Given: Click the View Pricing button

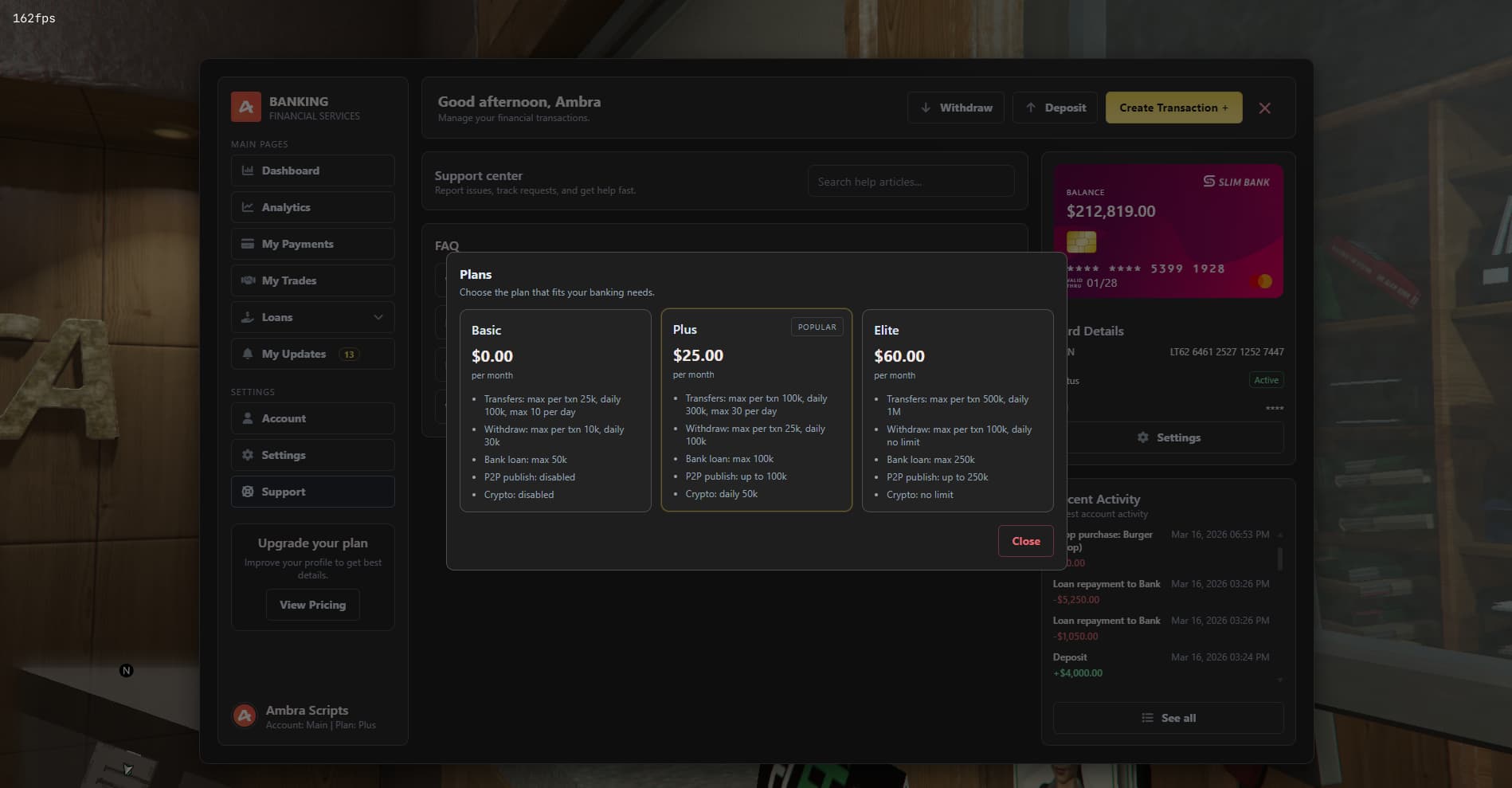Looking at the screenshot, I should pos(312,605).
